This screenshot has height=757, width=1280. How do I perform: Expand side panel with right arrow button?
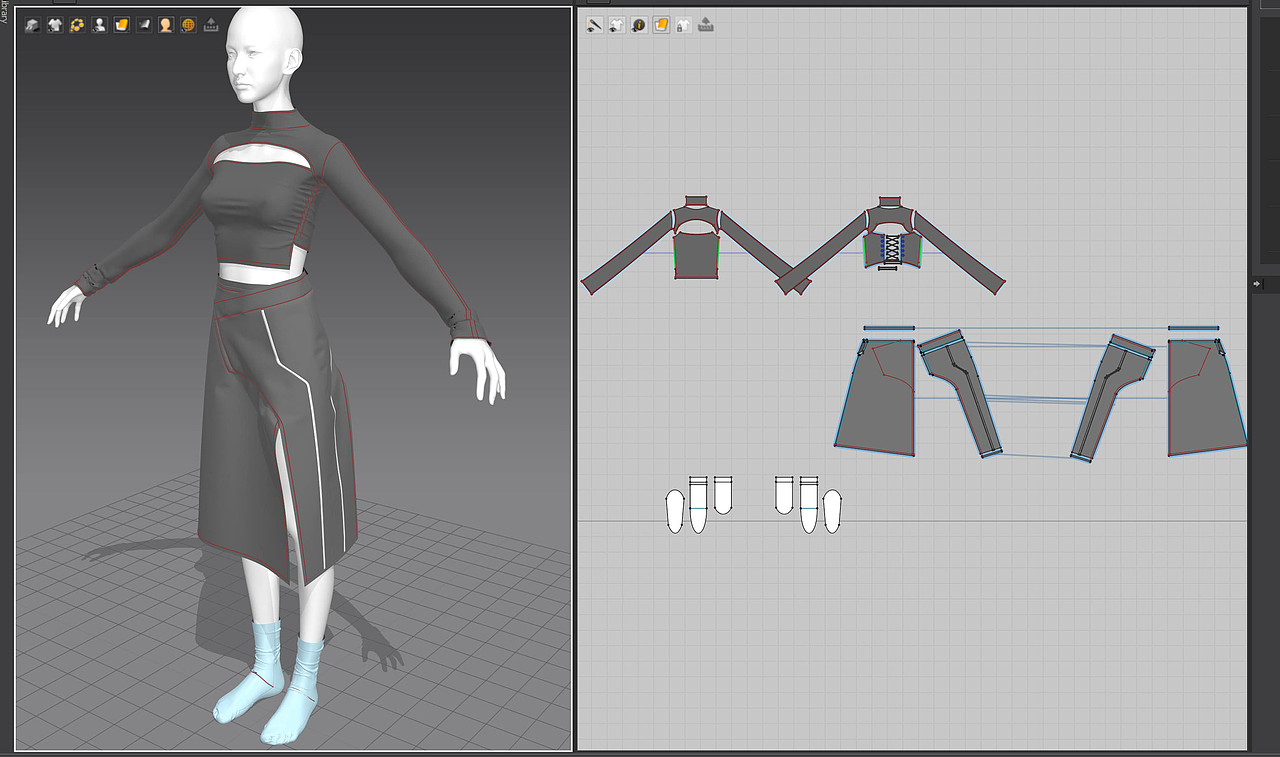tap(1257, 285)
